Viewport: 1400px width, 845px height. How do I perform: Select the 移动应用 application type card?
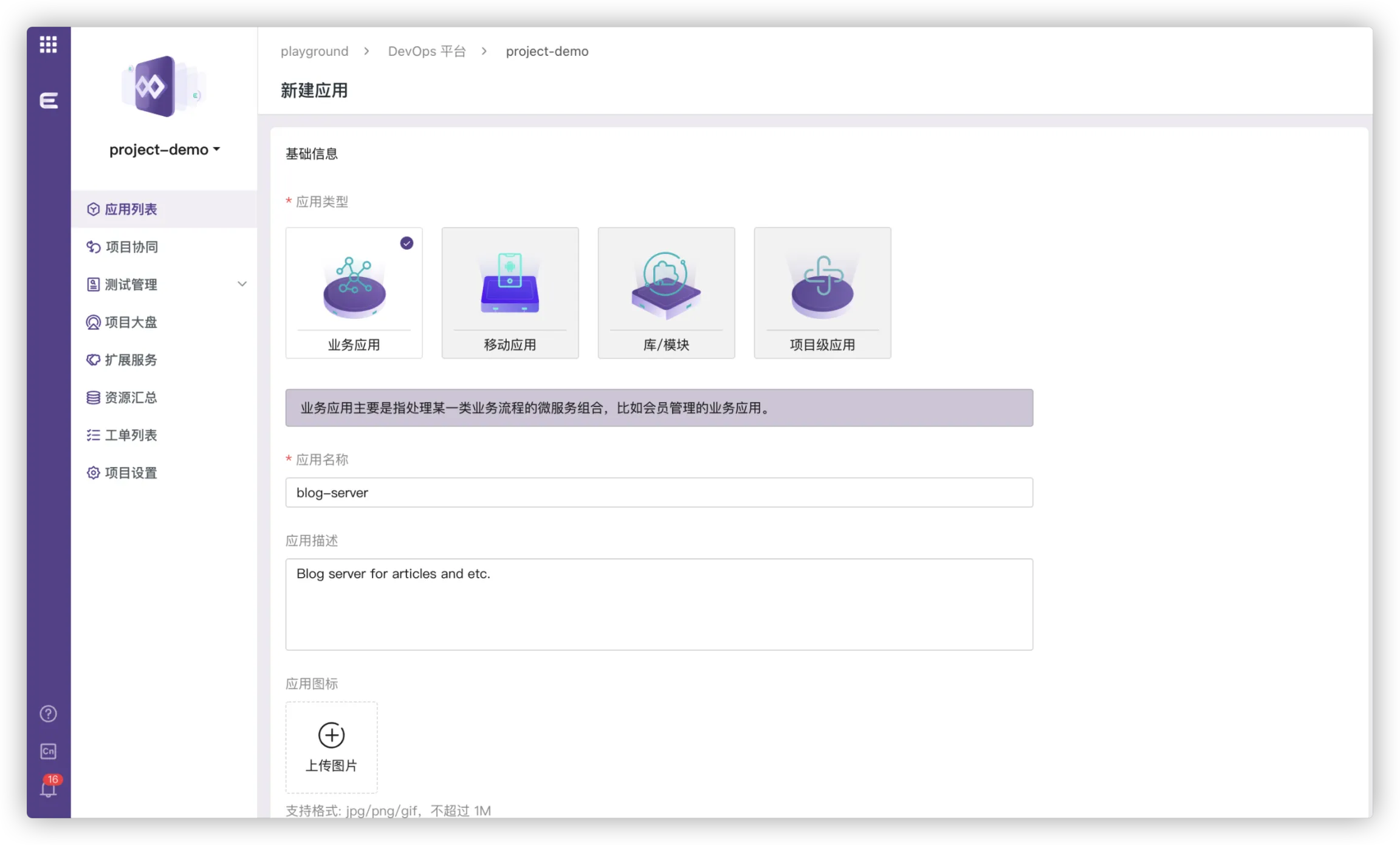tap(510, 293)
